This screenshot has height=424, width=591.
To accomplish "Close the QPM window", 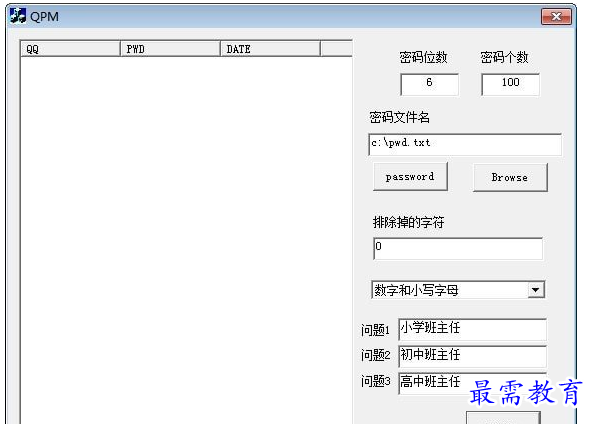I will click(x=556, y=16).
